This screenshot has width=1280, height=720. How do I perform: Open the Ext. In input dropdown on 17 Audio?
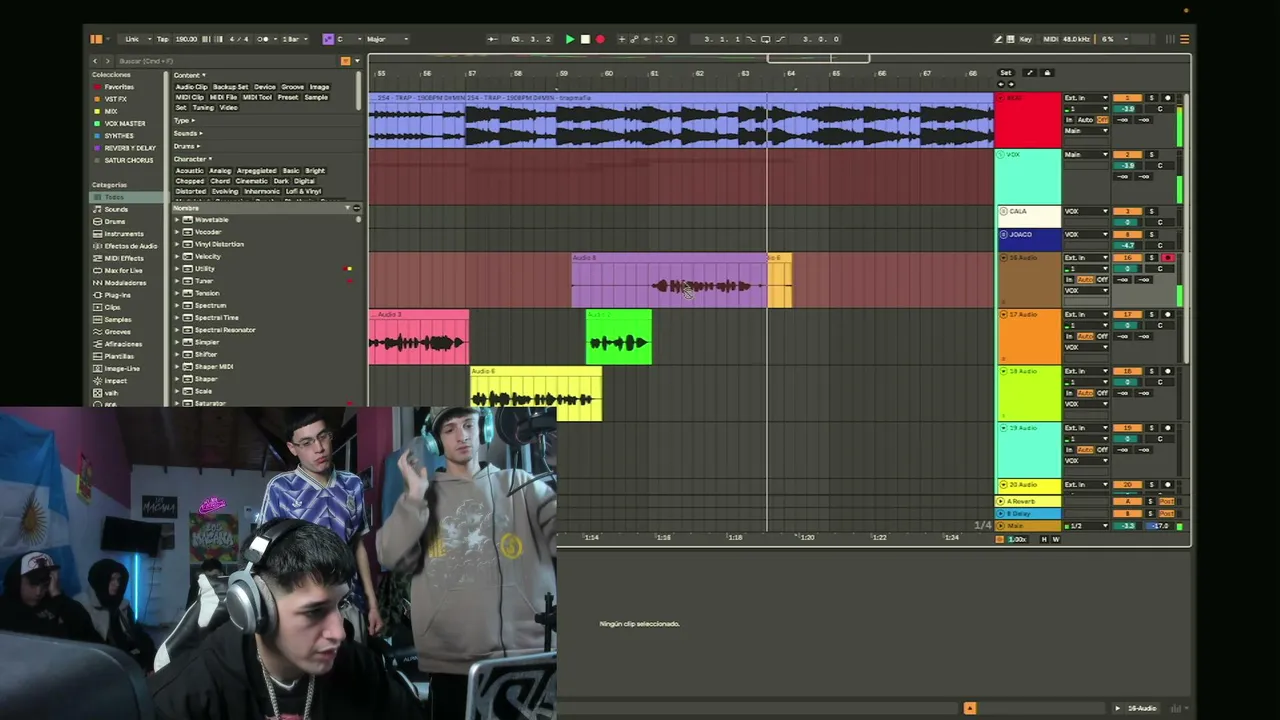point(1086,315)
